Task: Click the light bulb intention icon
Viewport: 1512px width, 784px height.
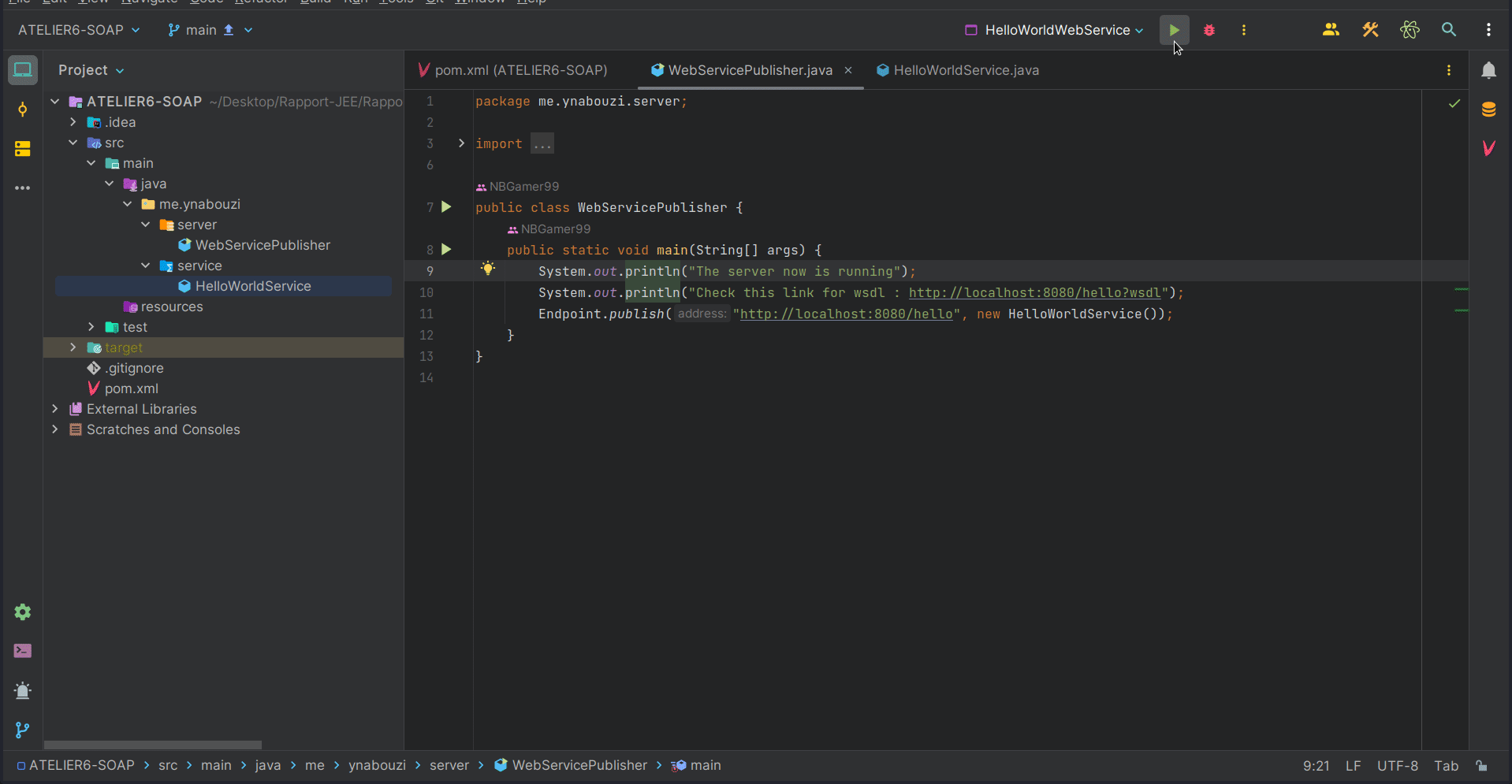Action: pyautogui.click(x=488, y=269)
